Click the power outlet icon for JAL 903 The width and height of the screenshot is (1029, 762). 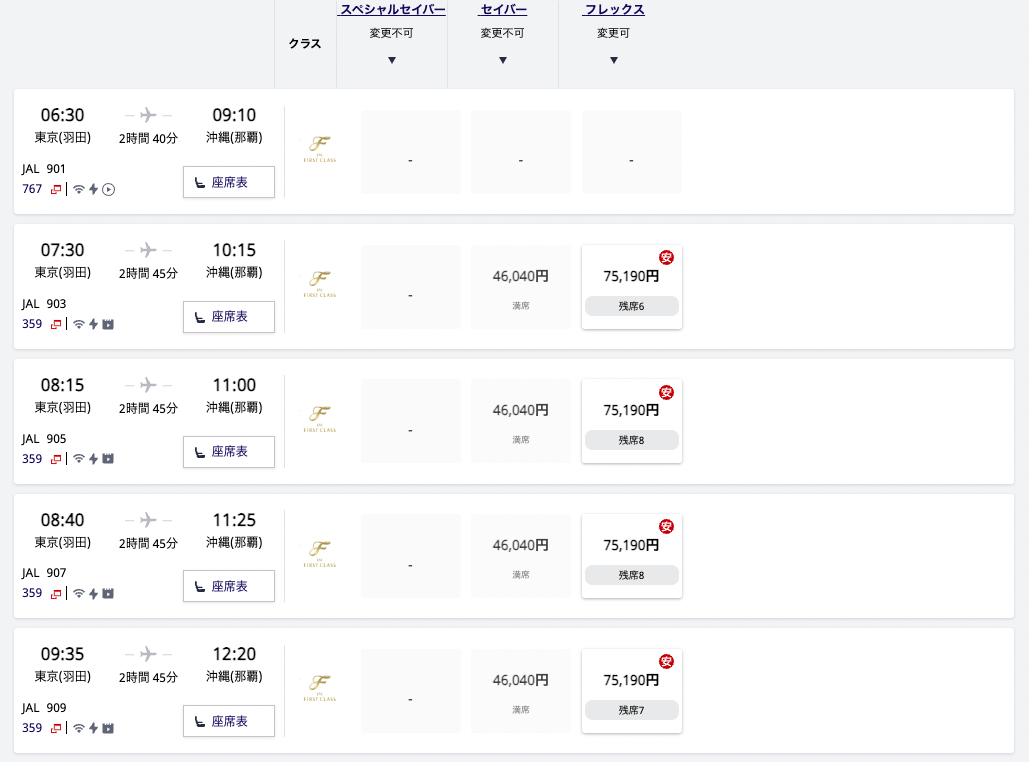point(93,324)
